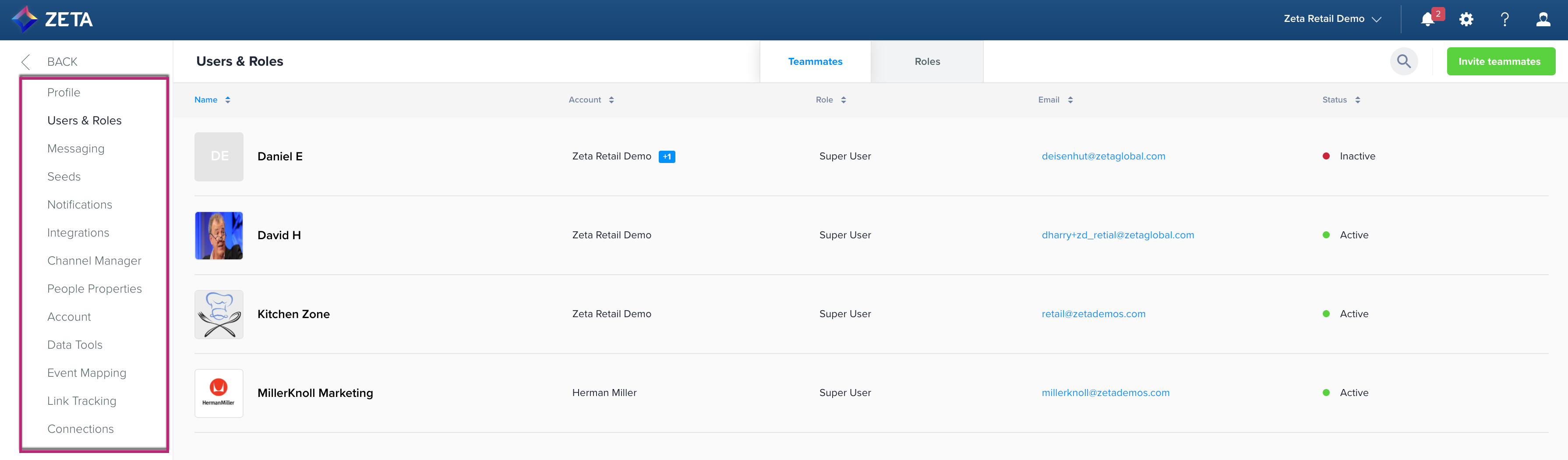Open Seeds in sidebar
1568x460 pixels.
point(64,177)
